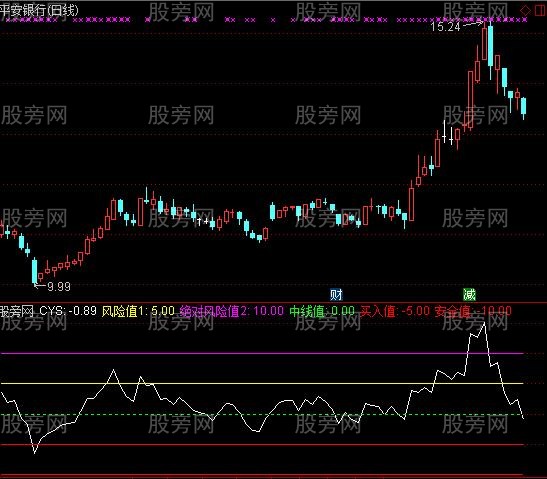Image resolution: width=547 pixels, height=479 pixels.
Task: Click the 风险值1: 5.00 label
Action: click(x=138, y=311)
